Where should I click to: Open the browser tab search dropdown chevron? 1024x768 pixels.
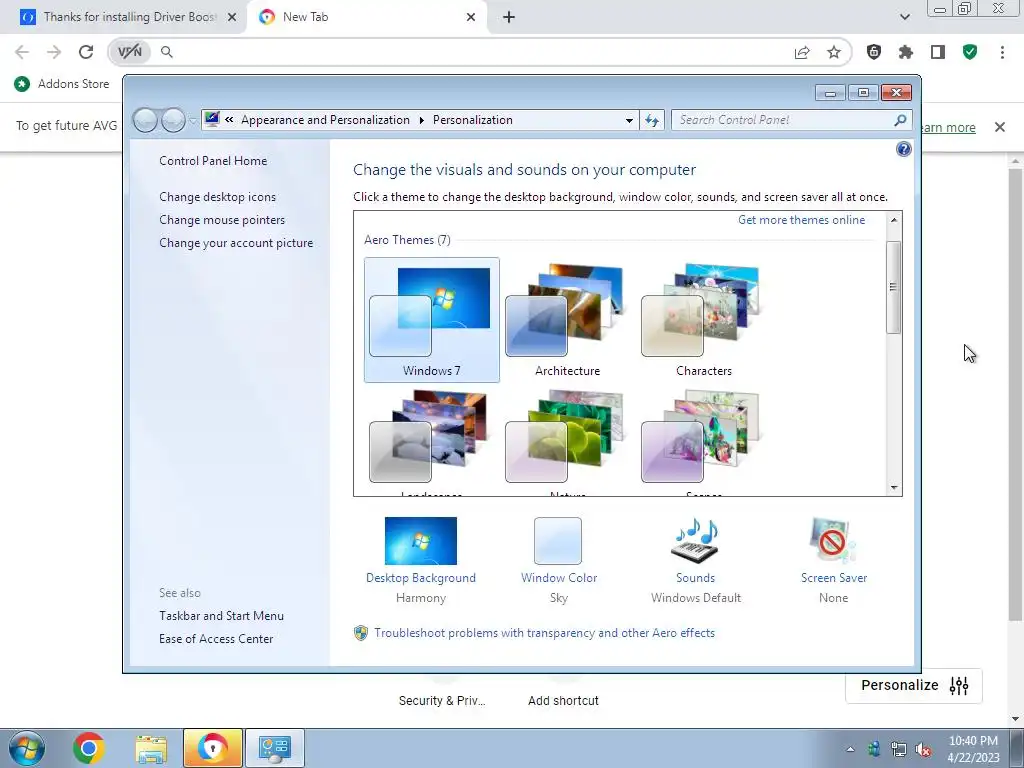click(904, 17)
